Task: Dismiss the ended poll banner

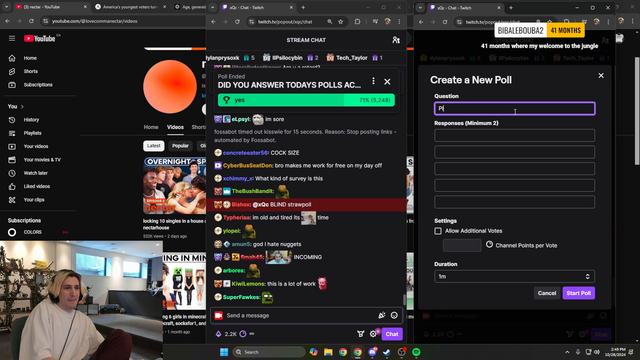Action: [387, 82]
